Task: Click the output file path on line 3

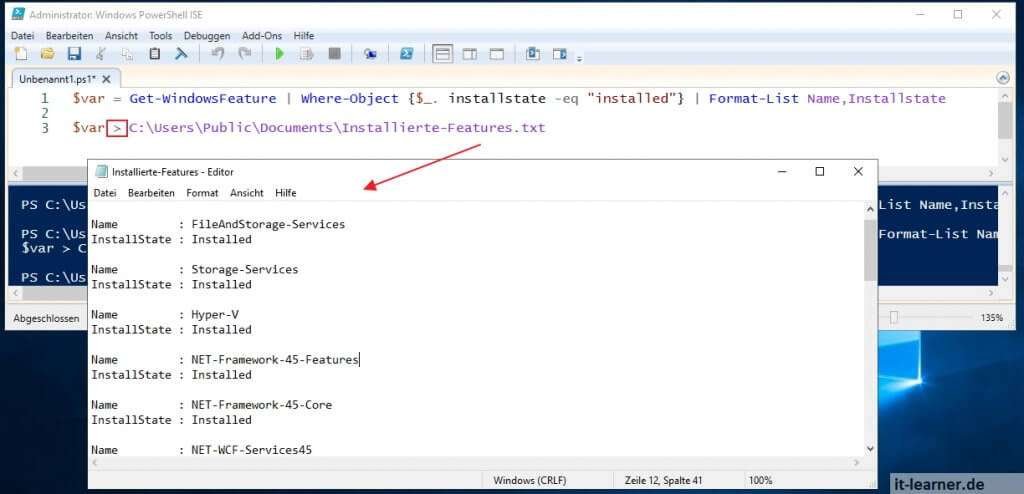Action: pyautogui.click(x=337, y=128)
